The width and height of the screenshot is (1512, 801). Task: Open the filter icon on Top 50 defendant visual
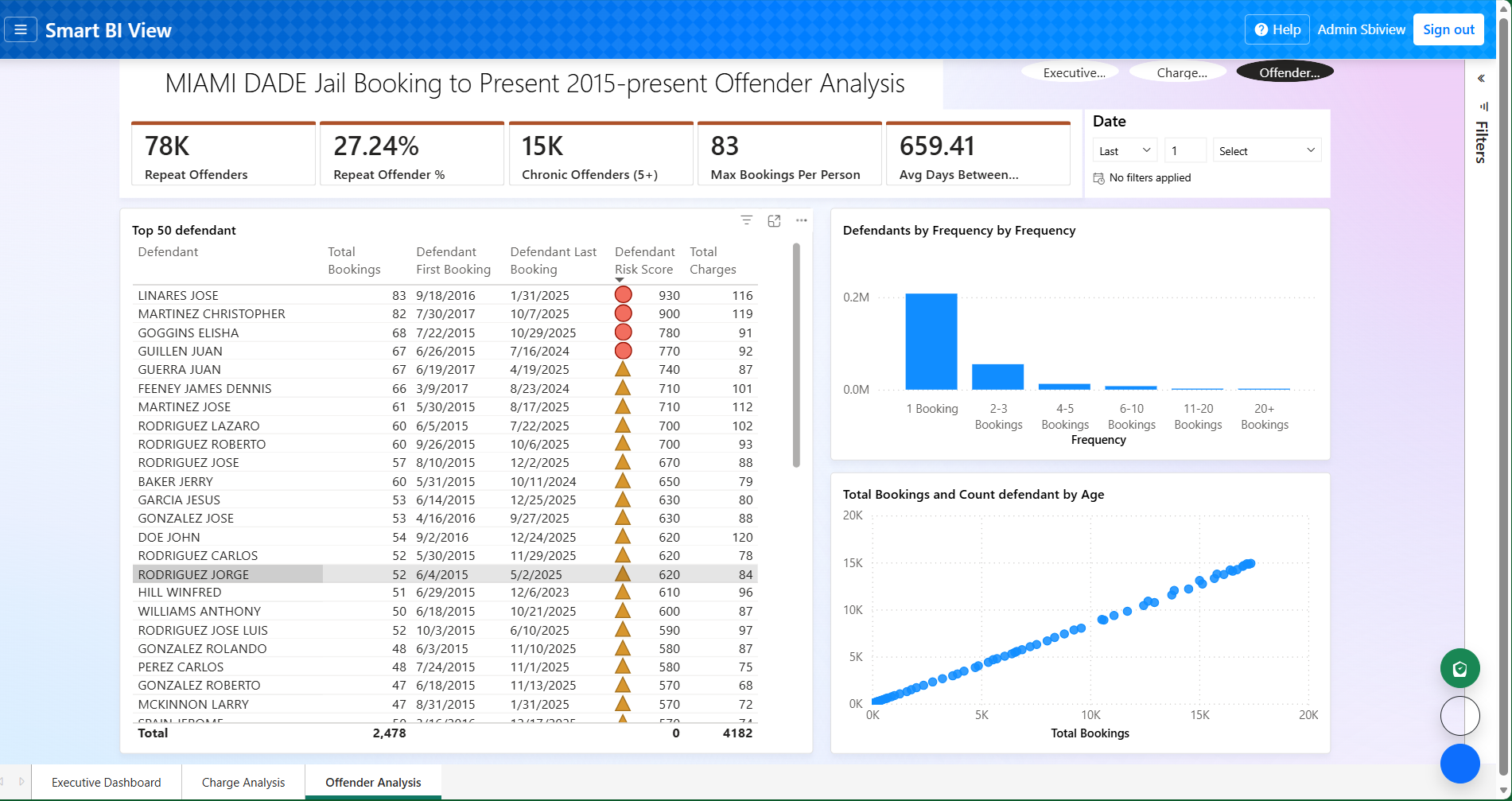746,220
